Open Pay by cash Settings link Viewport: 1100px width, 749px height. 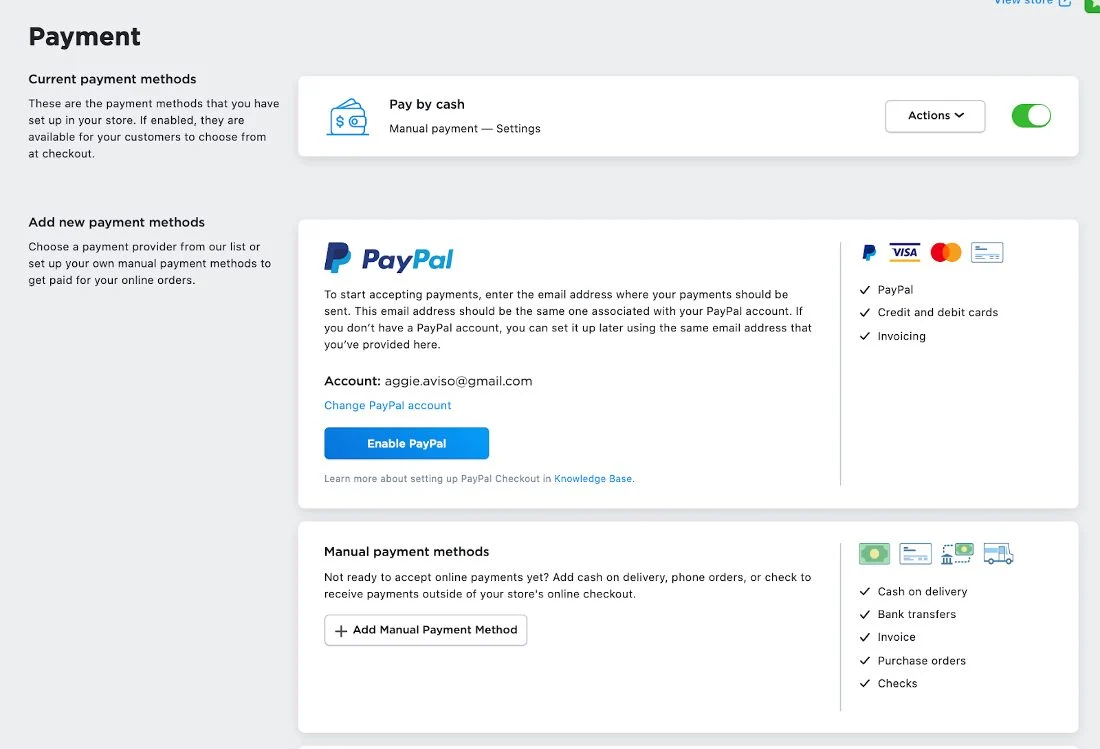click(518, 128)
